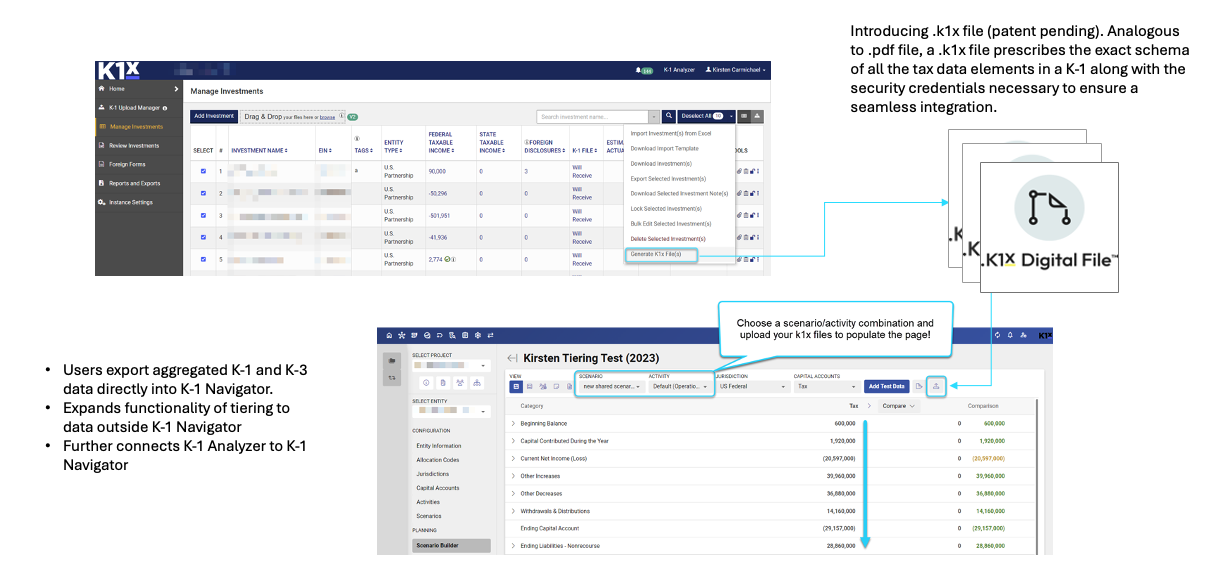The image size is (1226, 561).
Task: Click the home icon in Navigator toolbar
Action: (x=386, y=334)
